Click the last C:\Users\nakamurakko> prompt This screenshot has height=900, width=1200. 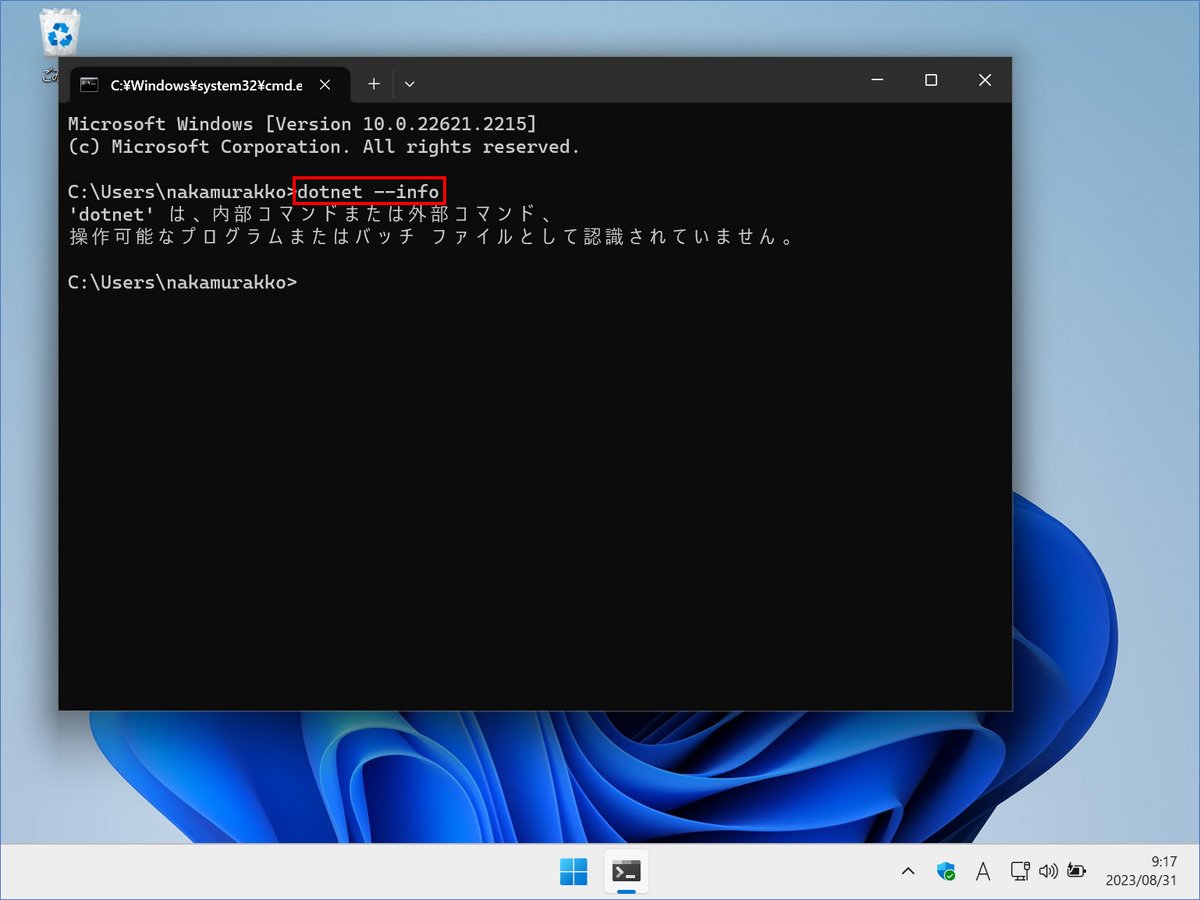click(x=182, y=282)
